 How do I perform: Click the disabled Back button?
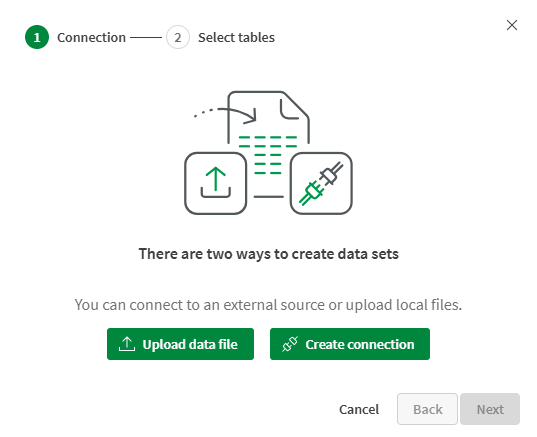tap(427, 409)
